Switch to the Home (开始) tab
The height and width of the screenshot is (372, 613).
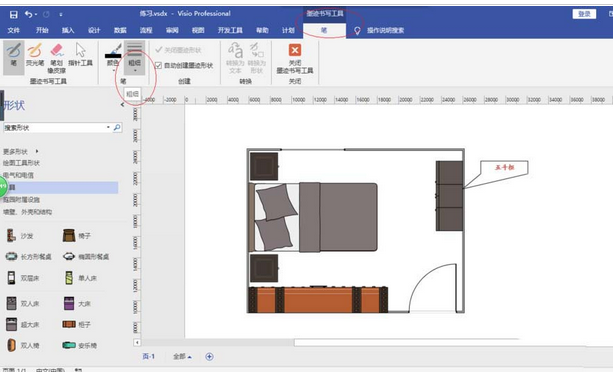click(x=42, y=30)
